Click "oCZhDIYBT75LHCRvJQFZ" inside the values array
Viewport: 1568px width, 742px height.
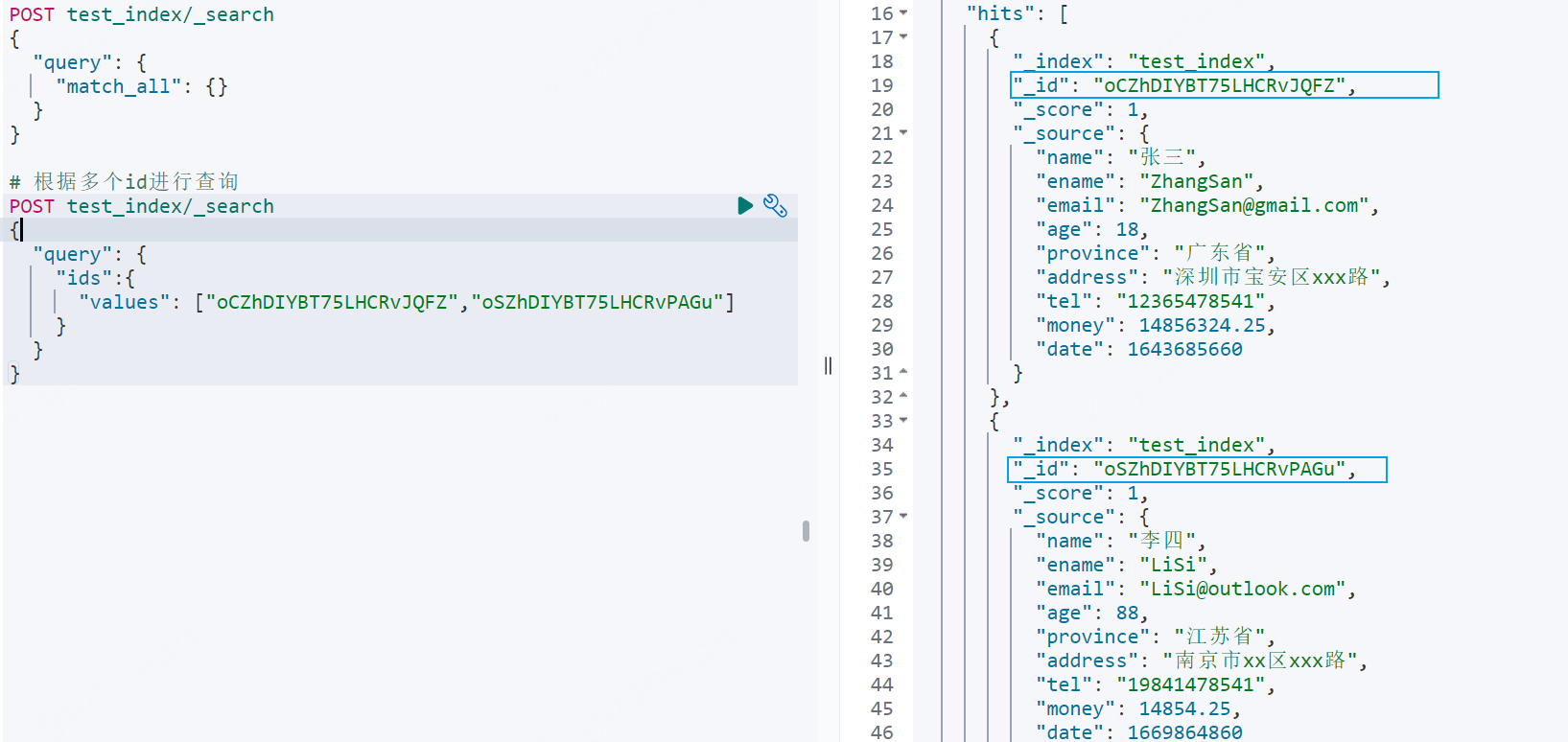[332, 302]
